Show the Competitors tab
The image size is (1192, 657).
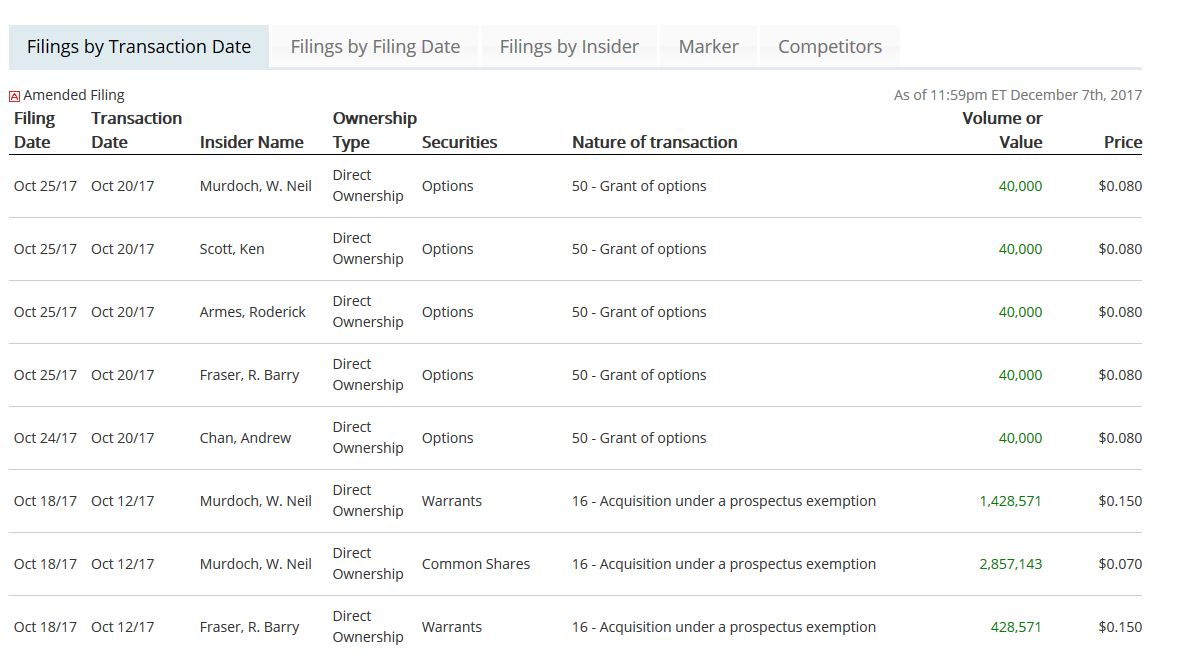(x=830, y=47)
